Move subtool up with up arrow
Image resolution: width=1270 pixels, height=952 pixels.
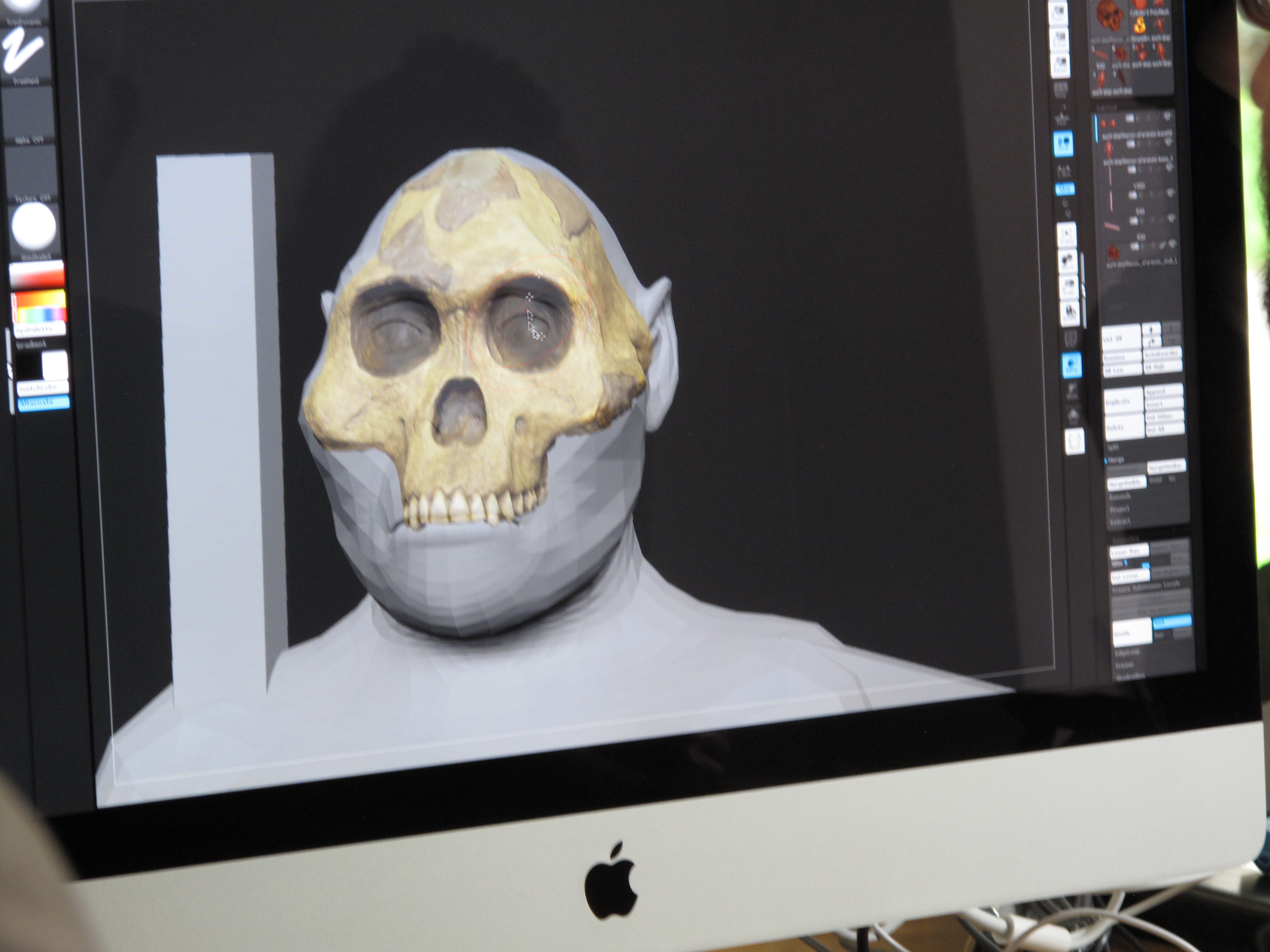tap(1152, 329)
